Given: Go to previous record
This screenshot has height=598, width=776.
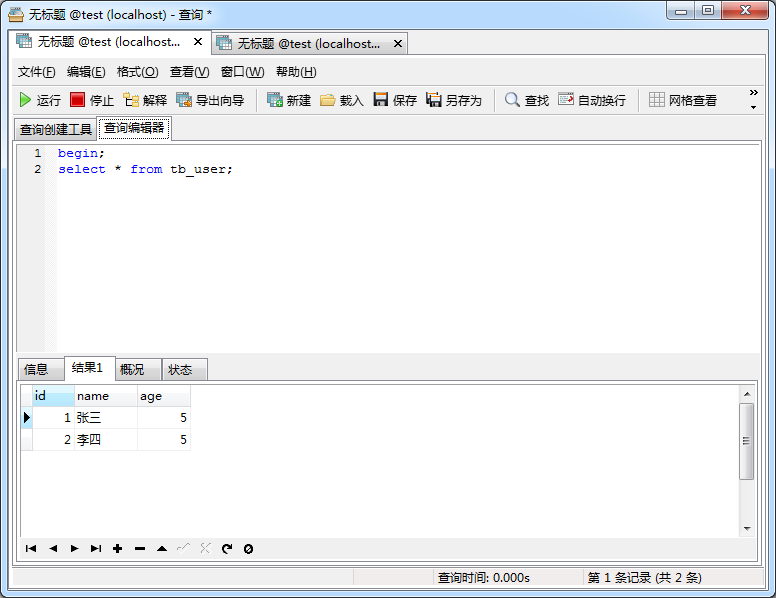Looking at the screenshot, I should (53, 548).
